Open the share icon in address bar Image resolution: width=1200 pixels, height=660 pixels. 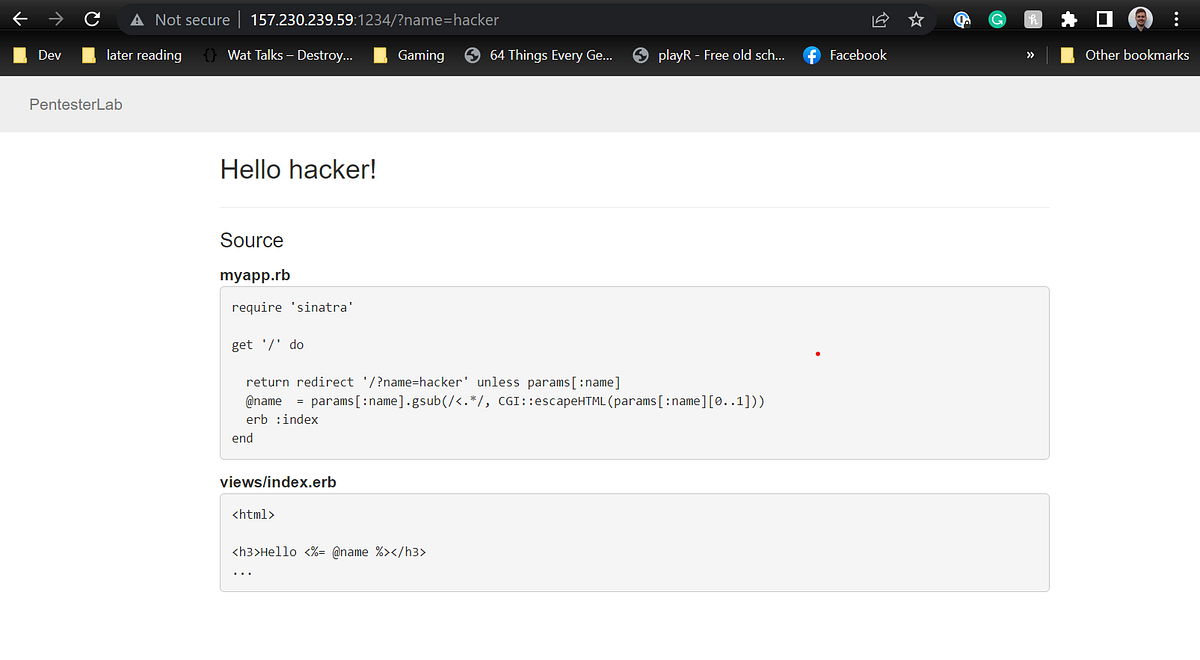pyautogui.click(x=879, y=18)
